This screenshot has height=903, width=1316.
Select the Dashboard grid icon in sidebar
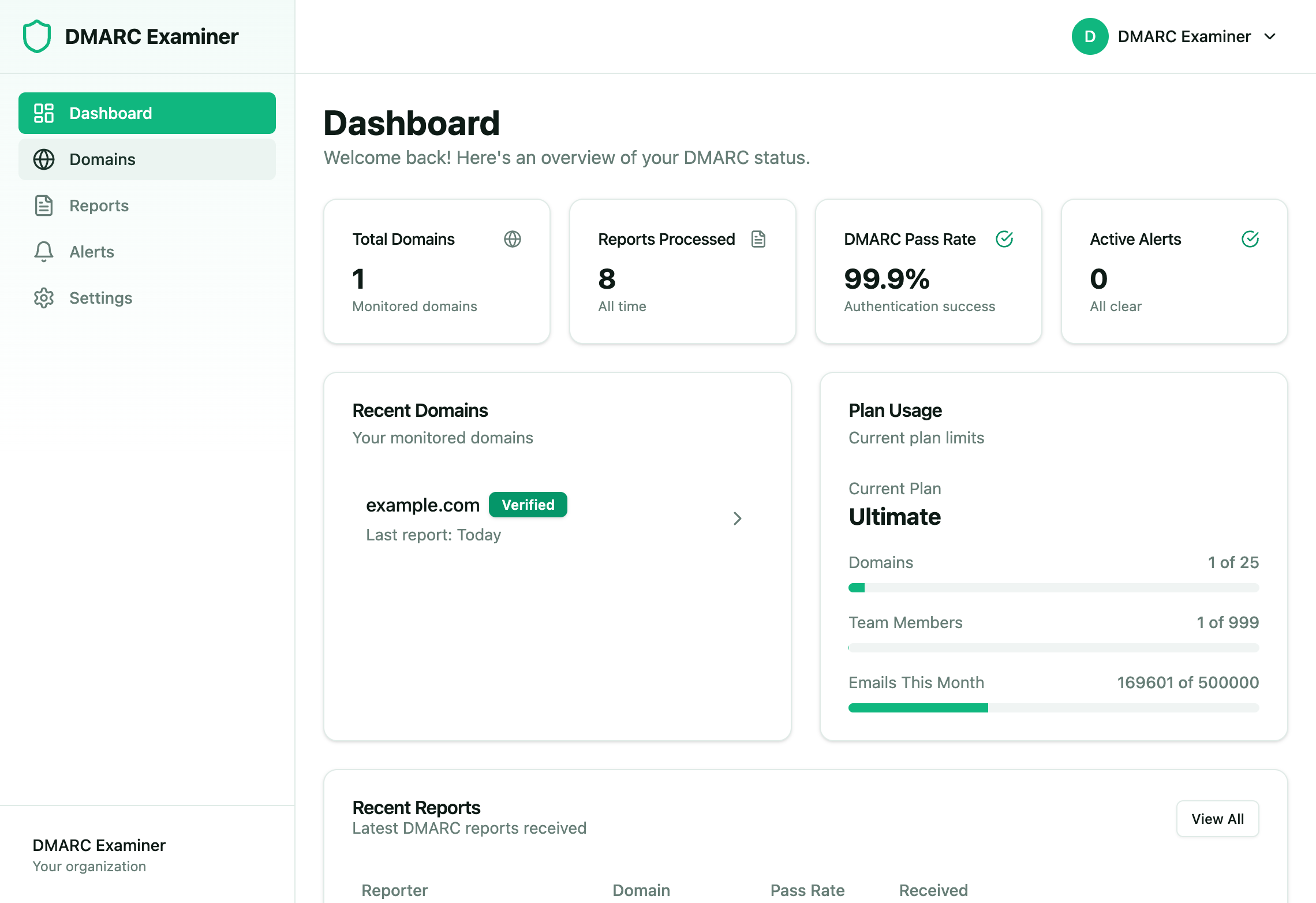[43, 113]
